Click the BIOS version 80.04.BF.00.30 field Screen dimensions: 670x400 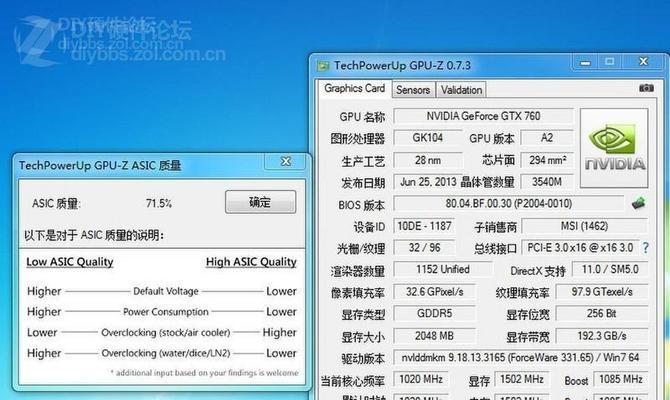(x=509, y=203)
